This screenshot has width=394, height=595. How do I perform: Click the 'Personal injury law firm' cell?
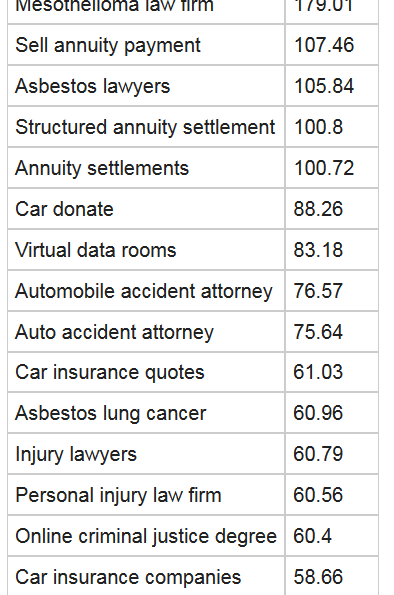[x=146, y=495]
